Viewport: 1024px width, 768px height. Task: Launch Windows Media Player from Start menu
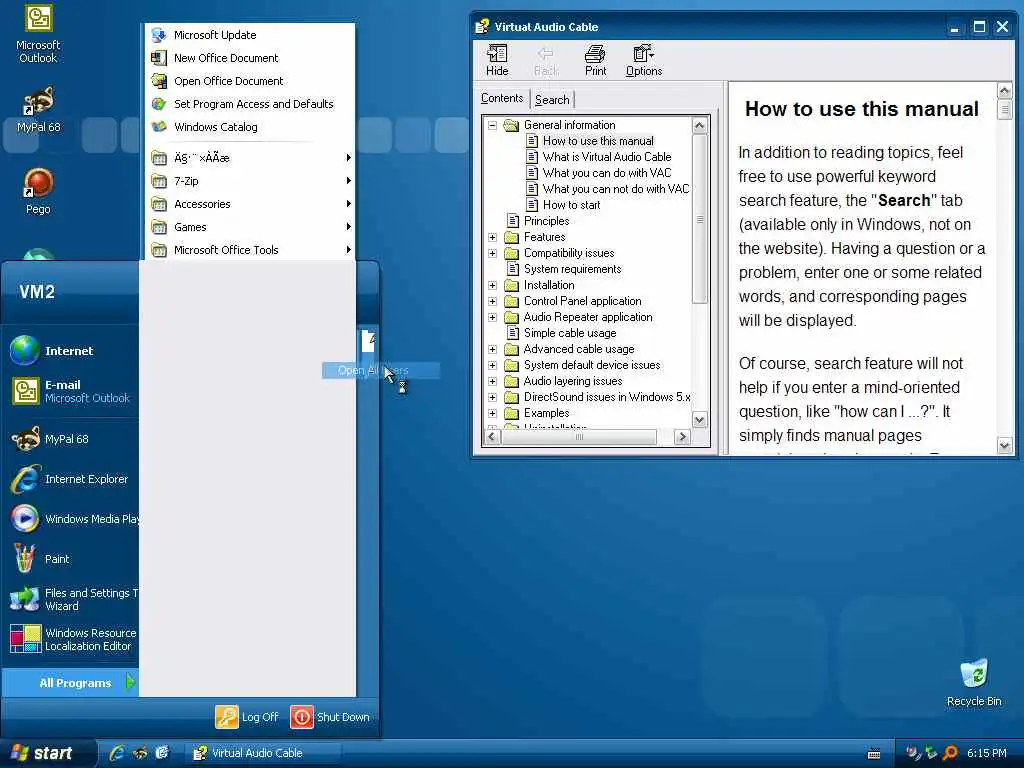point(71,519)
